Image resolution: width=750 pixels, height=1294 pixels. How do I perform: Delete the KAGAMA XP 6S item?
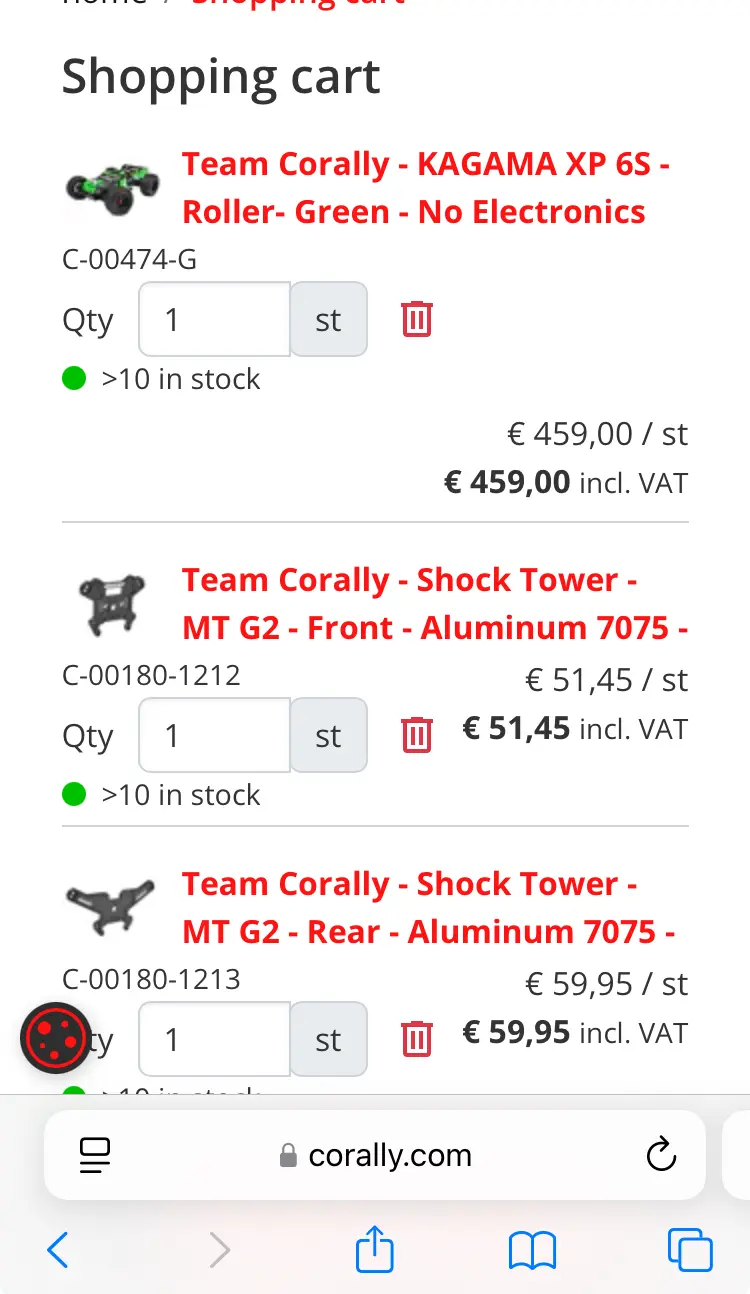(x=417, y=320)
